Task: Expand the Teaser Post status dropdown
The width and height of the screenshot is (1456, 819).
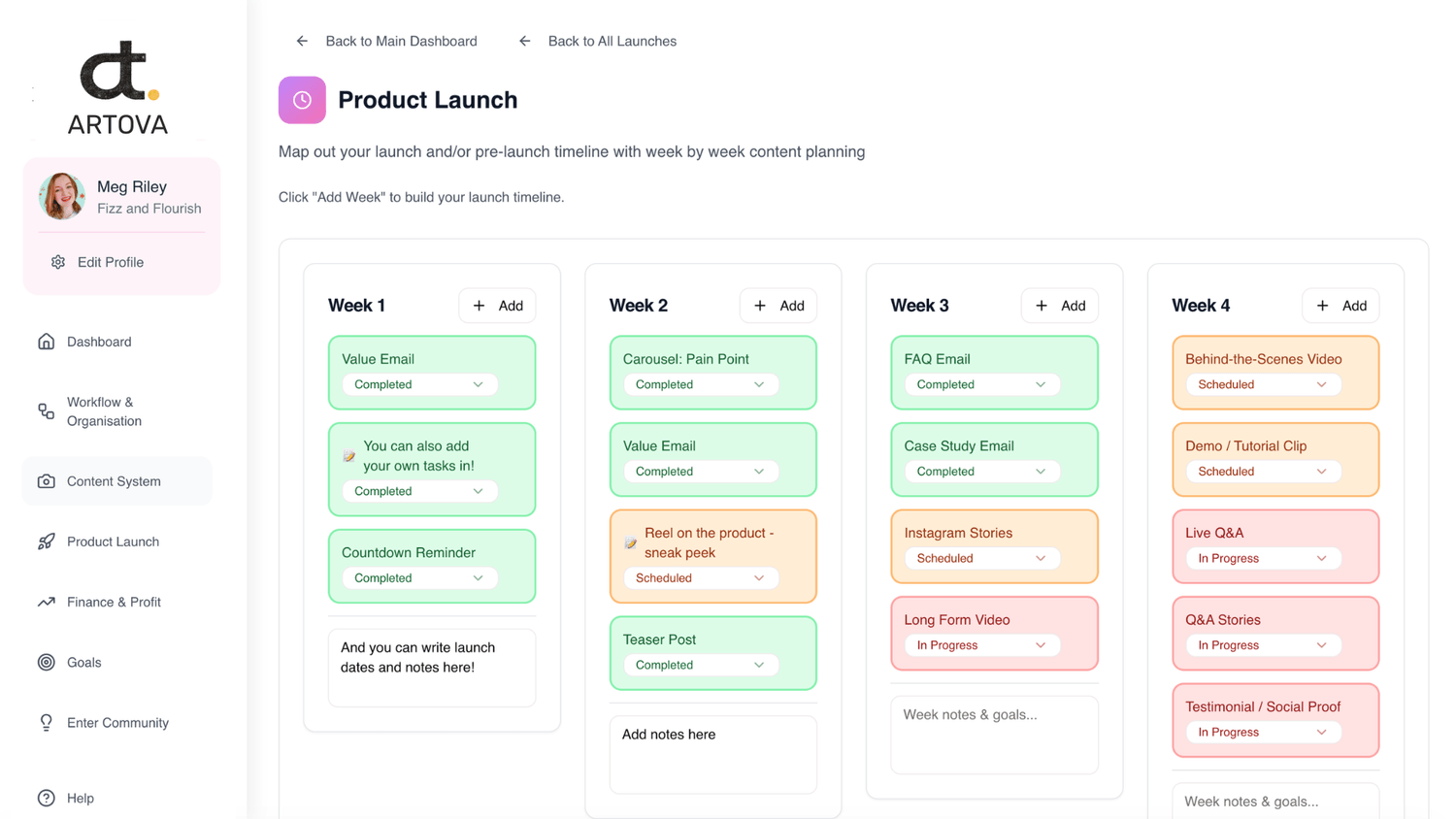Action: (699, 665)
